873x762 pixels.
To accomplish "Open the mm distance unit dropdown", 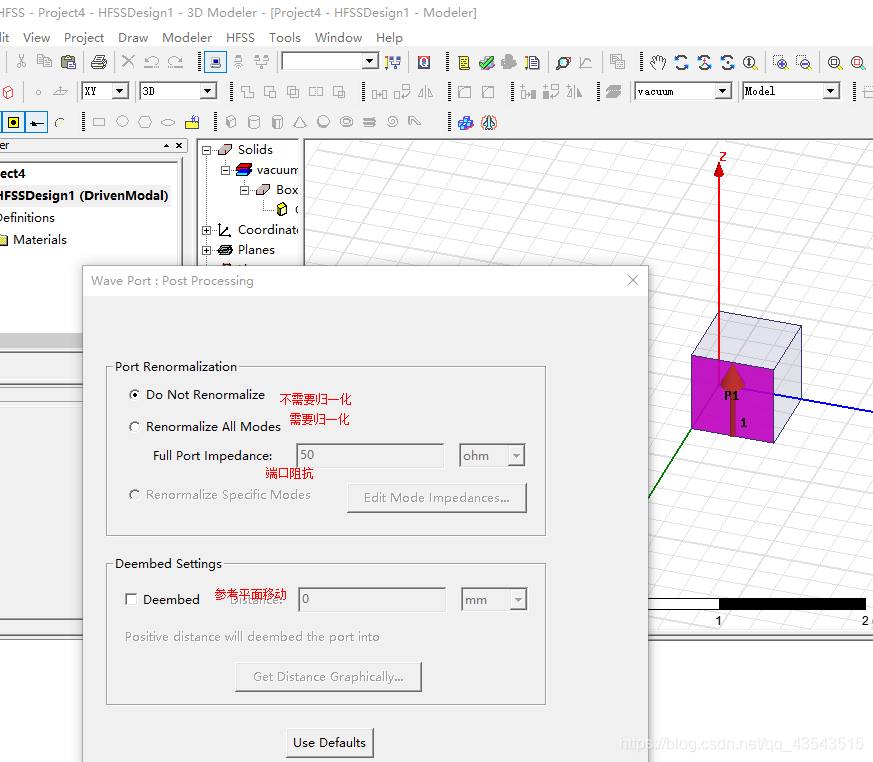I will point(518,600).
